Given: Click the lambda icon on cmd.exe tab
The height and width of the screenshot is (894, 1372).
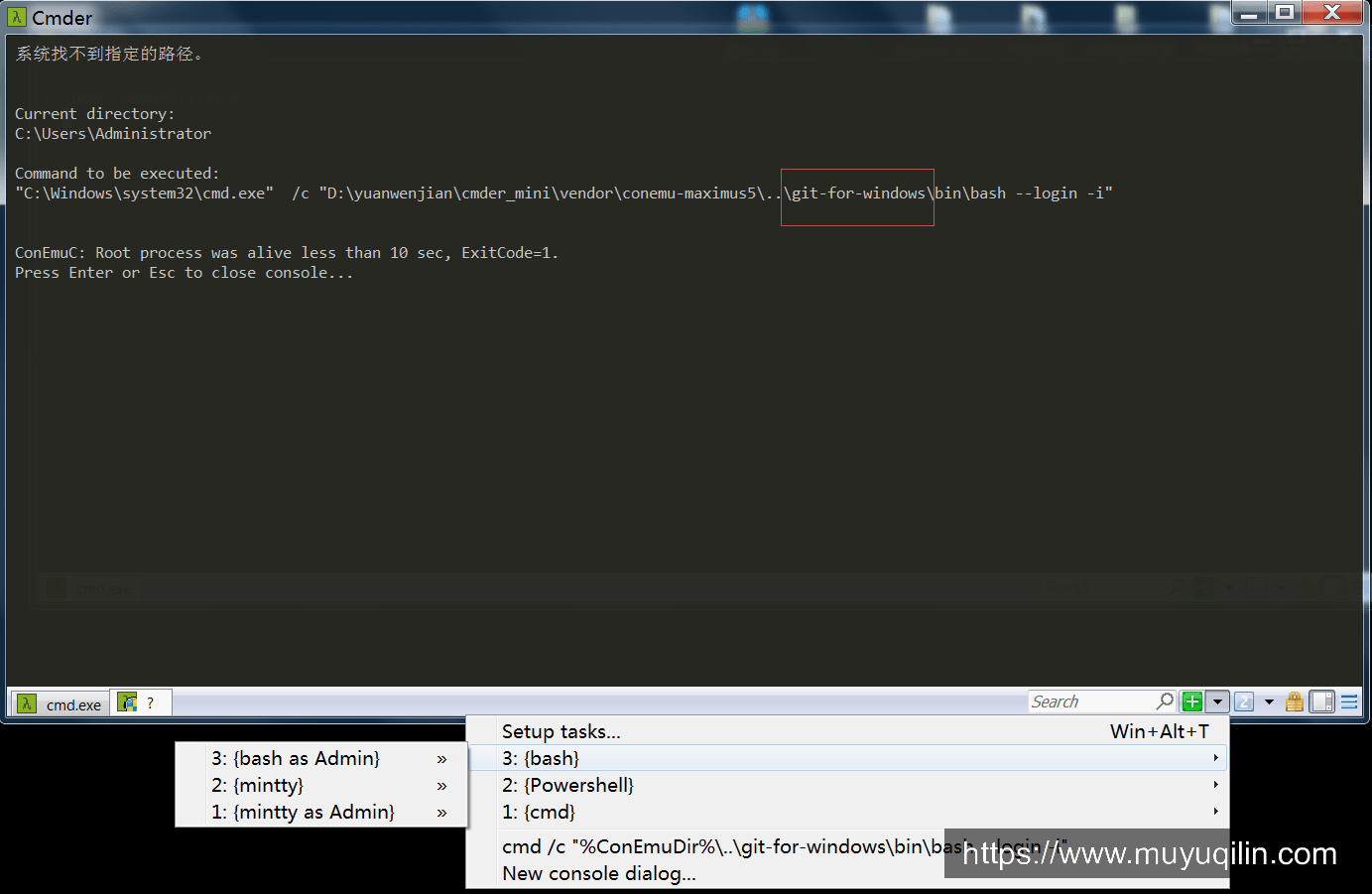Looking at the screenshot, I should 27,703.
